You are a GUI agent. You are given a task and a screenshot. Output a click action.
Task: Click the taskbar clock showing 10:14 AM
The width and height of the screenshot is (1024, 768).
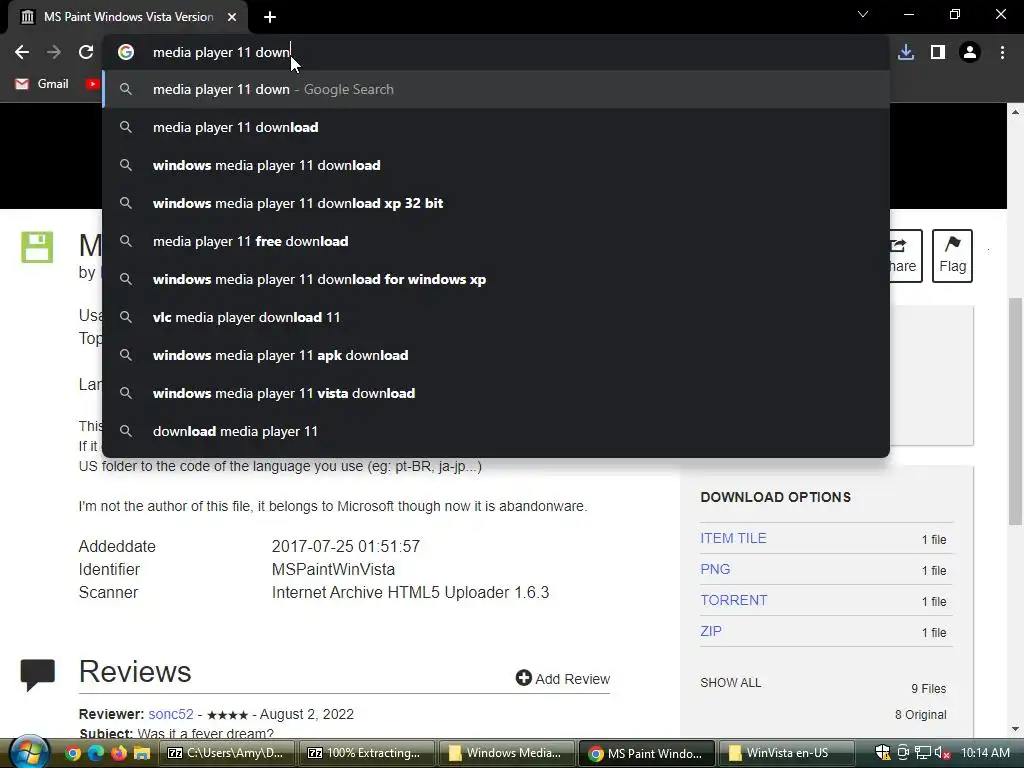coord(985,753)
